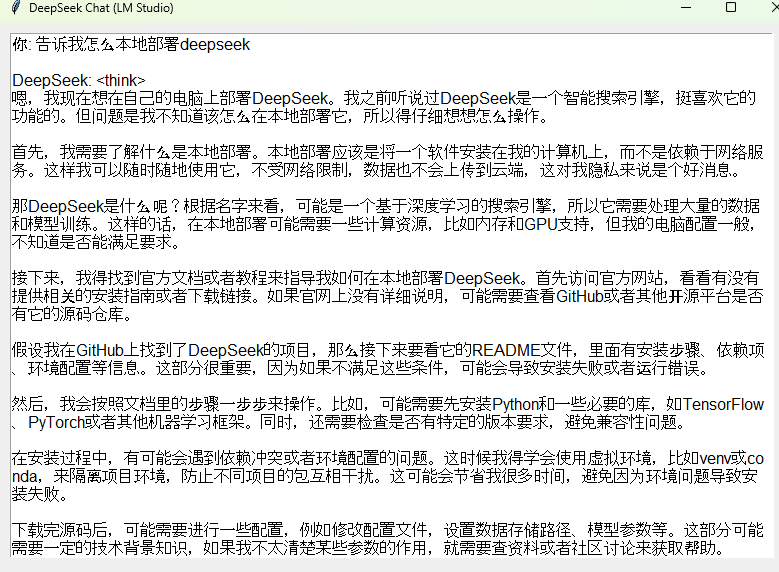
Task: Click the line starting "那DeepSeek是什么呢"
Action: pyautogui.click(x=386, y=206)
